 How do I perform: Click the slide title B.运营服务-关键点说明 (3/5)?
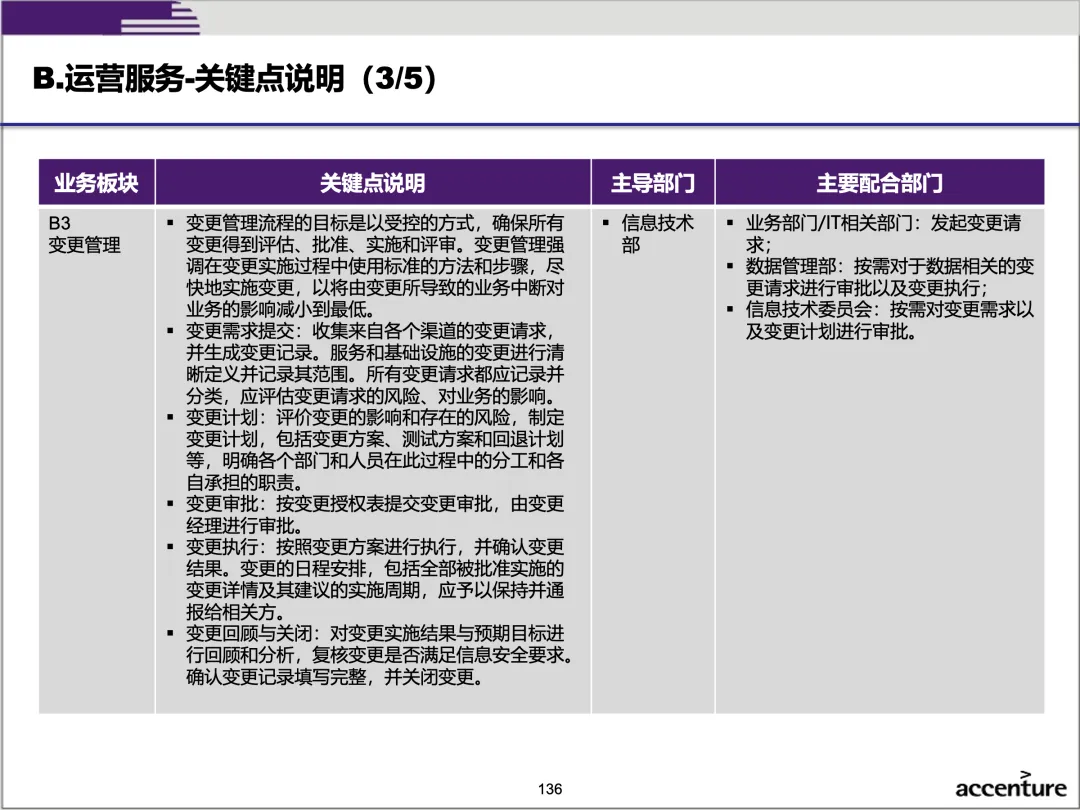pyautogui.click(x=234, y=78)
